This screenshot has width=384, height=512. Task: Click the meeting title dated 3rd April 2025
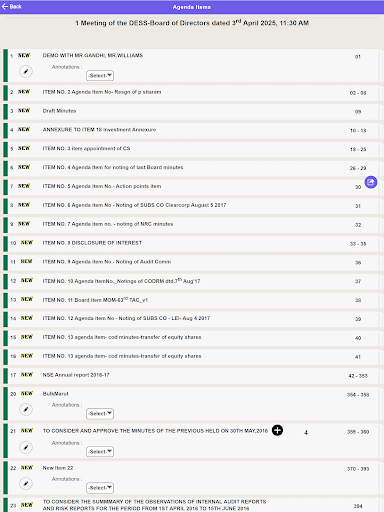click(192, 23)
